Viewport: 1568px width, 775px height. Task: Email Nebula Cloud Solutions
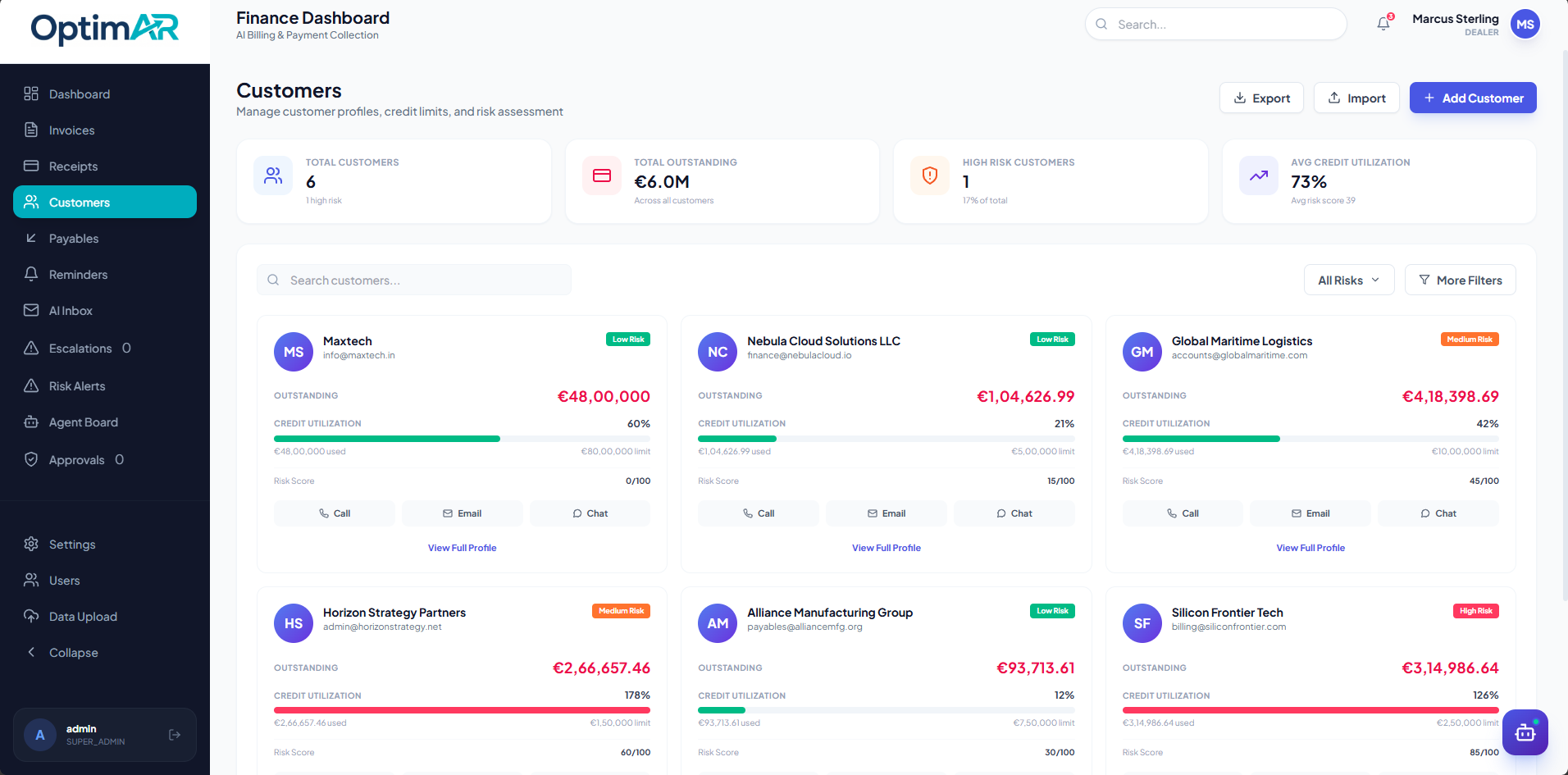pyautogui.click(x=887, y=513)
